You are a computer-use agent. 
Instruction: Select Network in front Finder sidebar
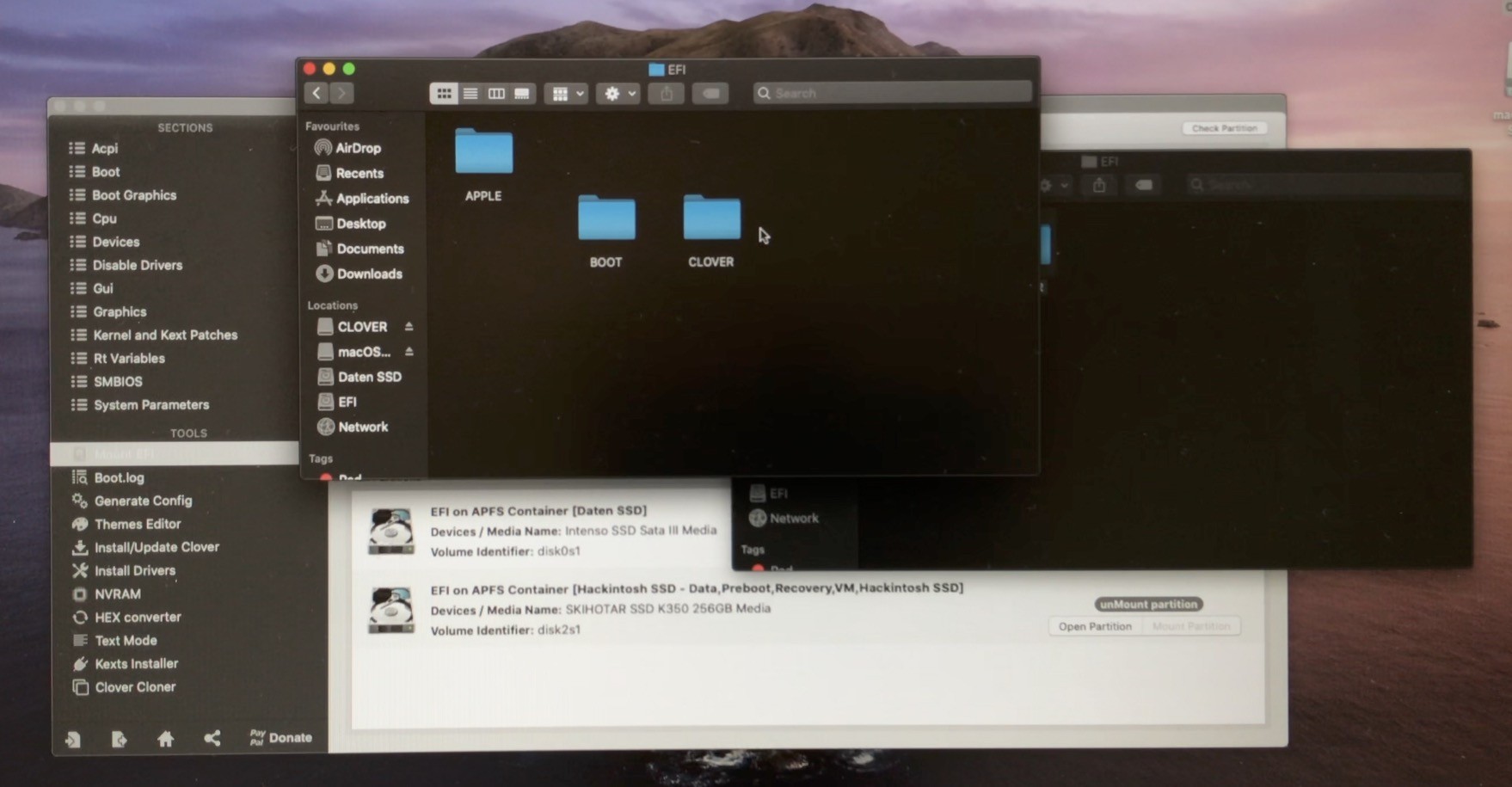(353, 427)
